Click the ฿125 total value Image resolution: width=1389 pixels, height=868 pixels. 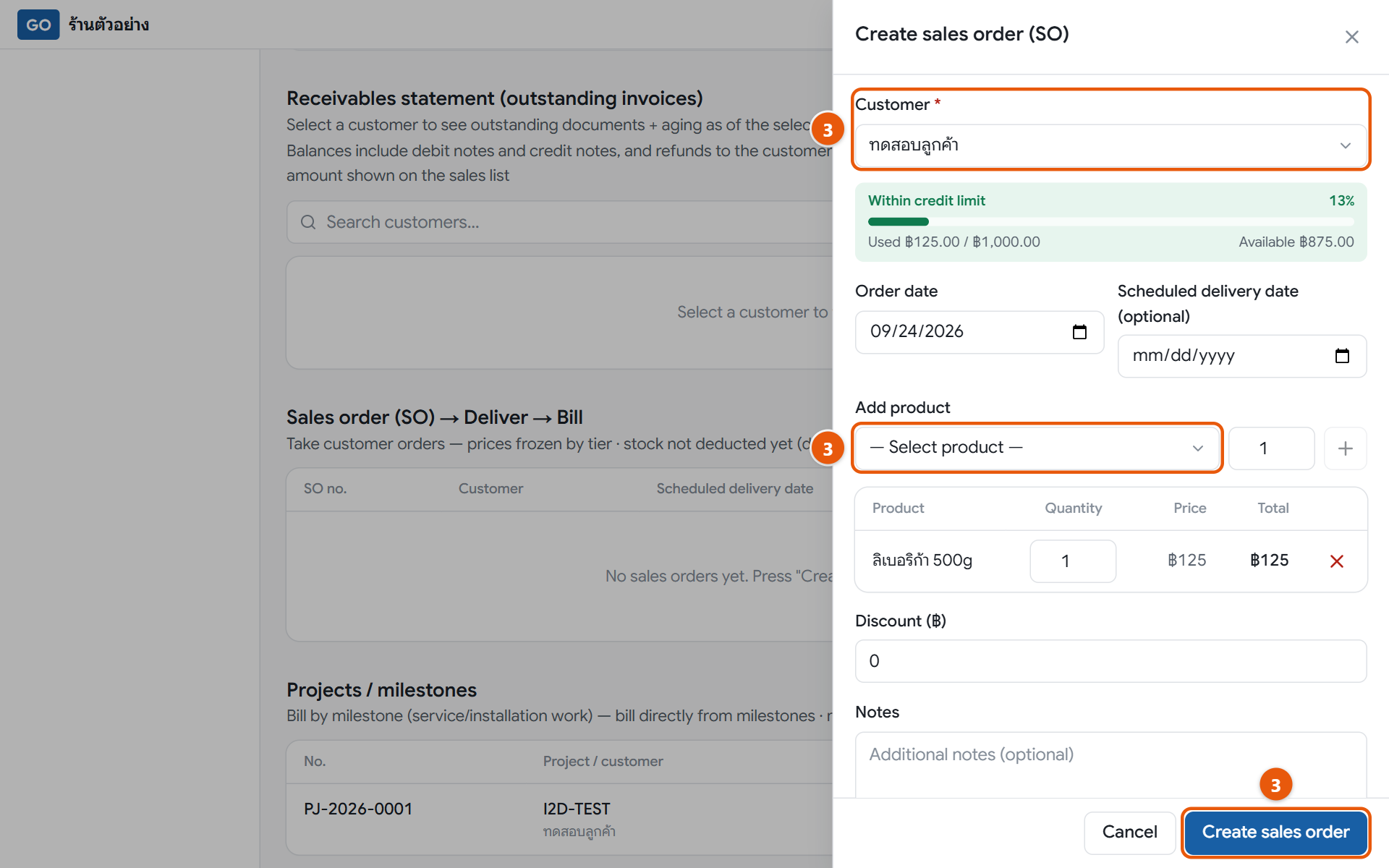1269,561
